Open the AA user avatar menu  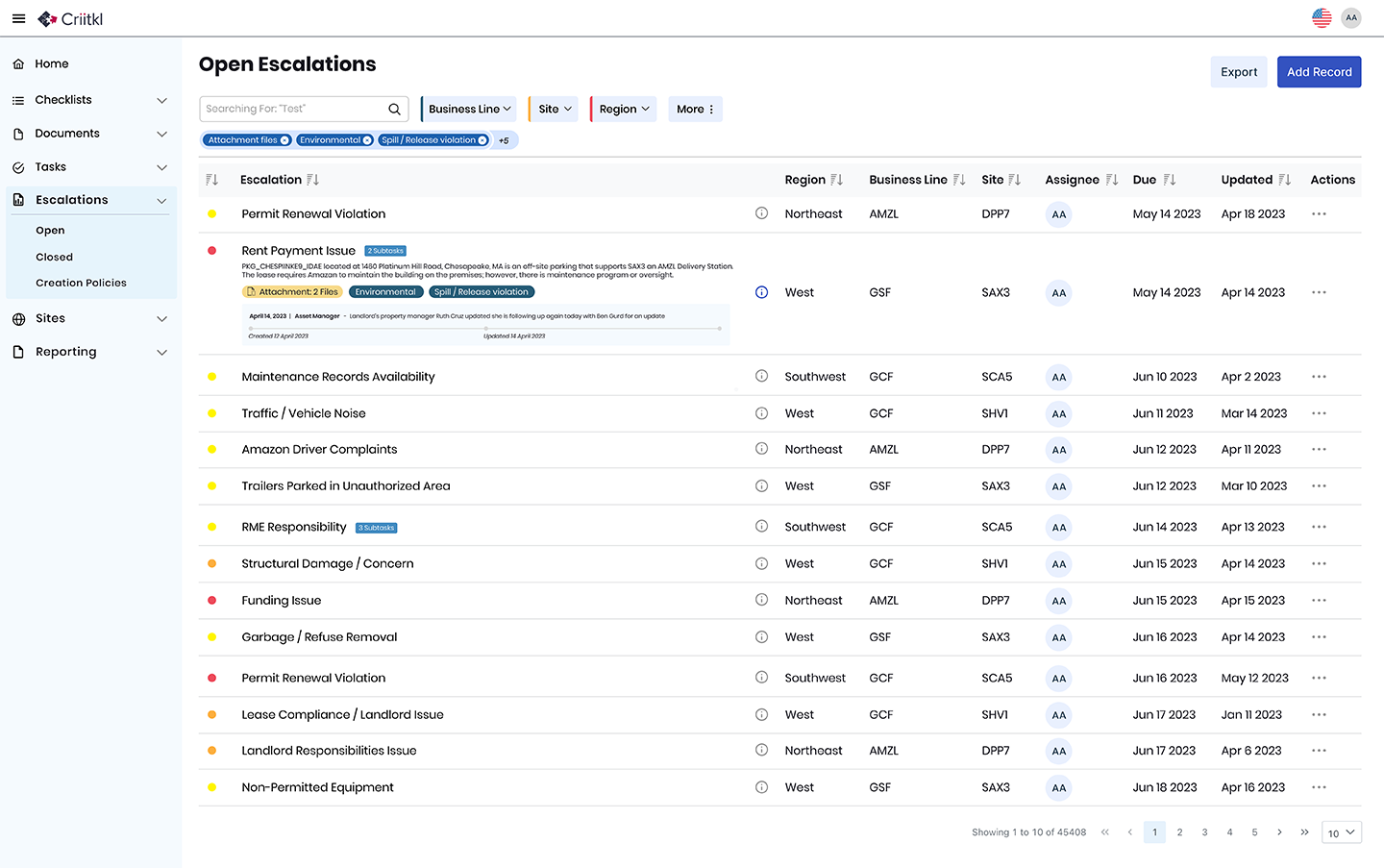(1351, 17)
